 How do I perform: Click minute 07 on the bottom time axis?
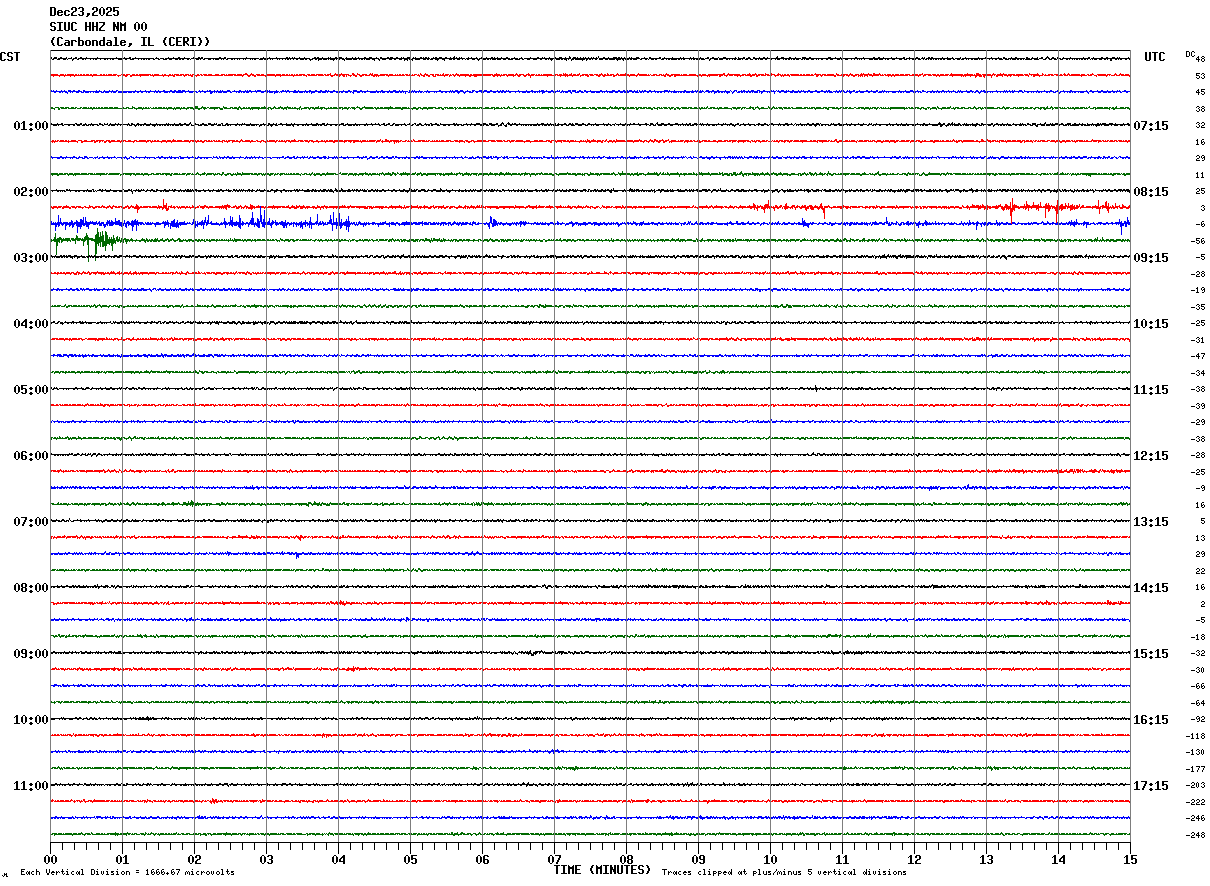click(x=554, y=860)
